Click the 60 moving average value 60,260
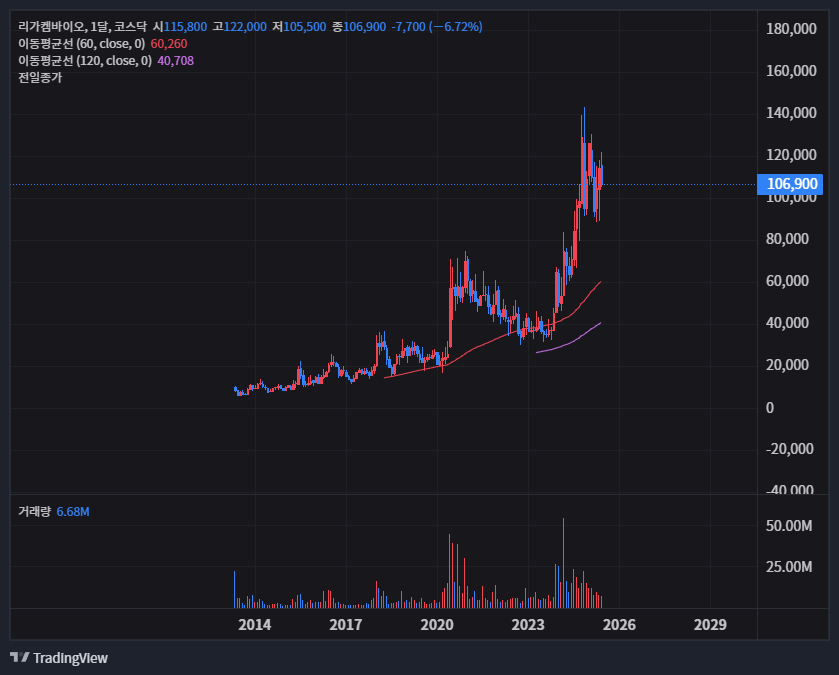 169,44
